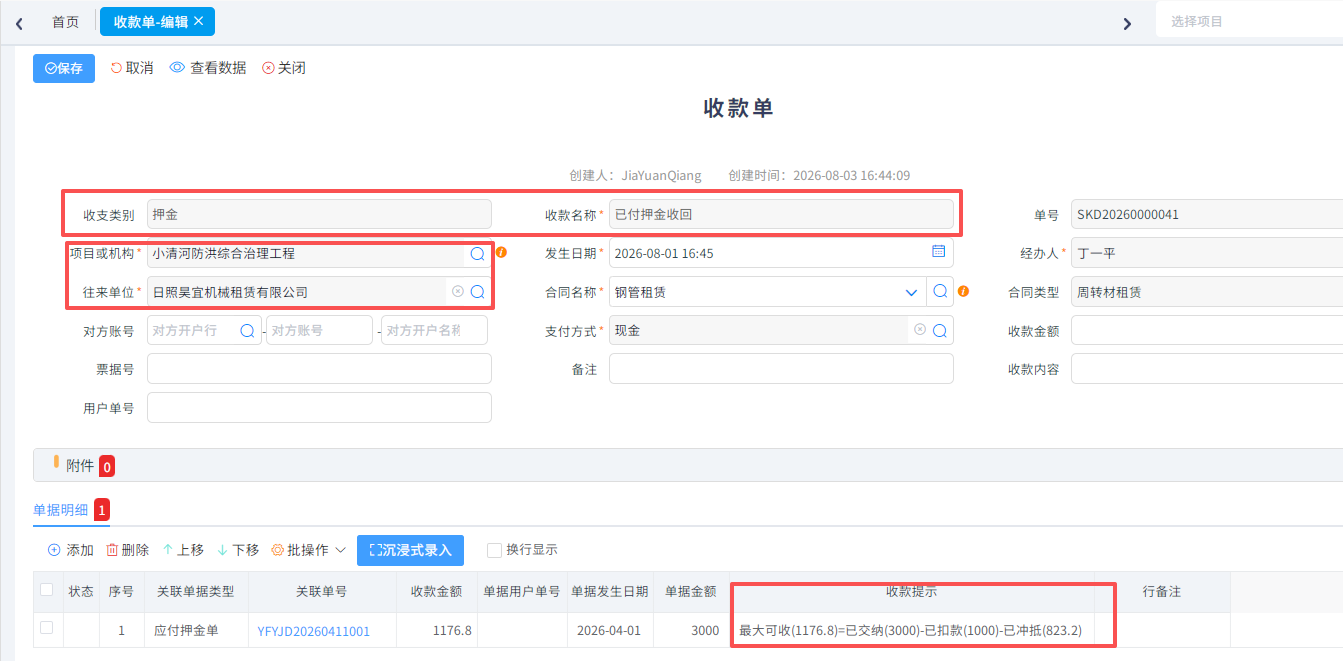
Task: Clear the 往来单位 field value
Action: [457, 292]
